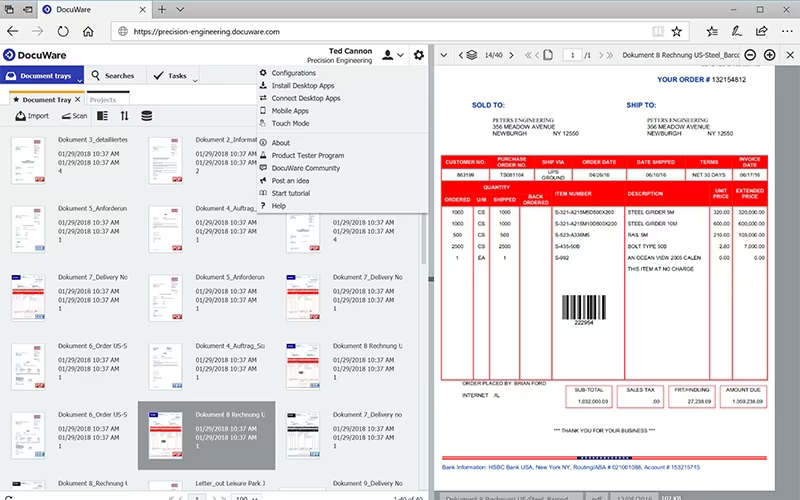Open Mobile Apps menu entry

pyautogui.click(x=290, y=111)
